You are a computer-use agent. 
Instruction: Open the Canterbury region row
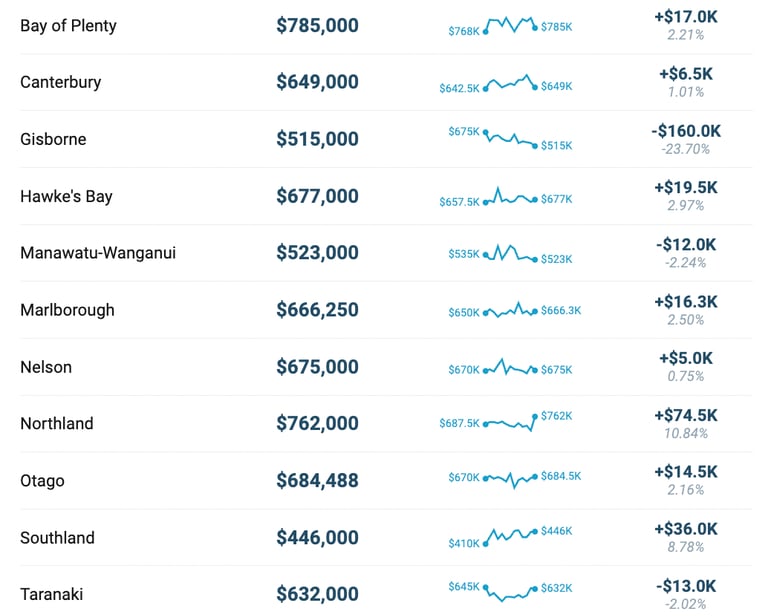point(60,82)
